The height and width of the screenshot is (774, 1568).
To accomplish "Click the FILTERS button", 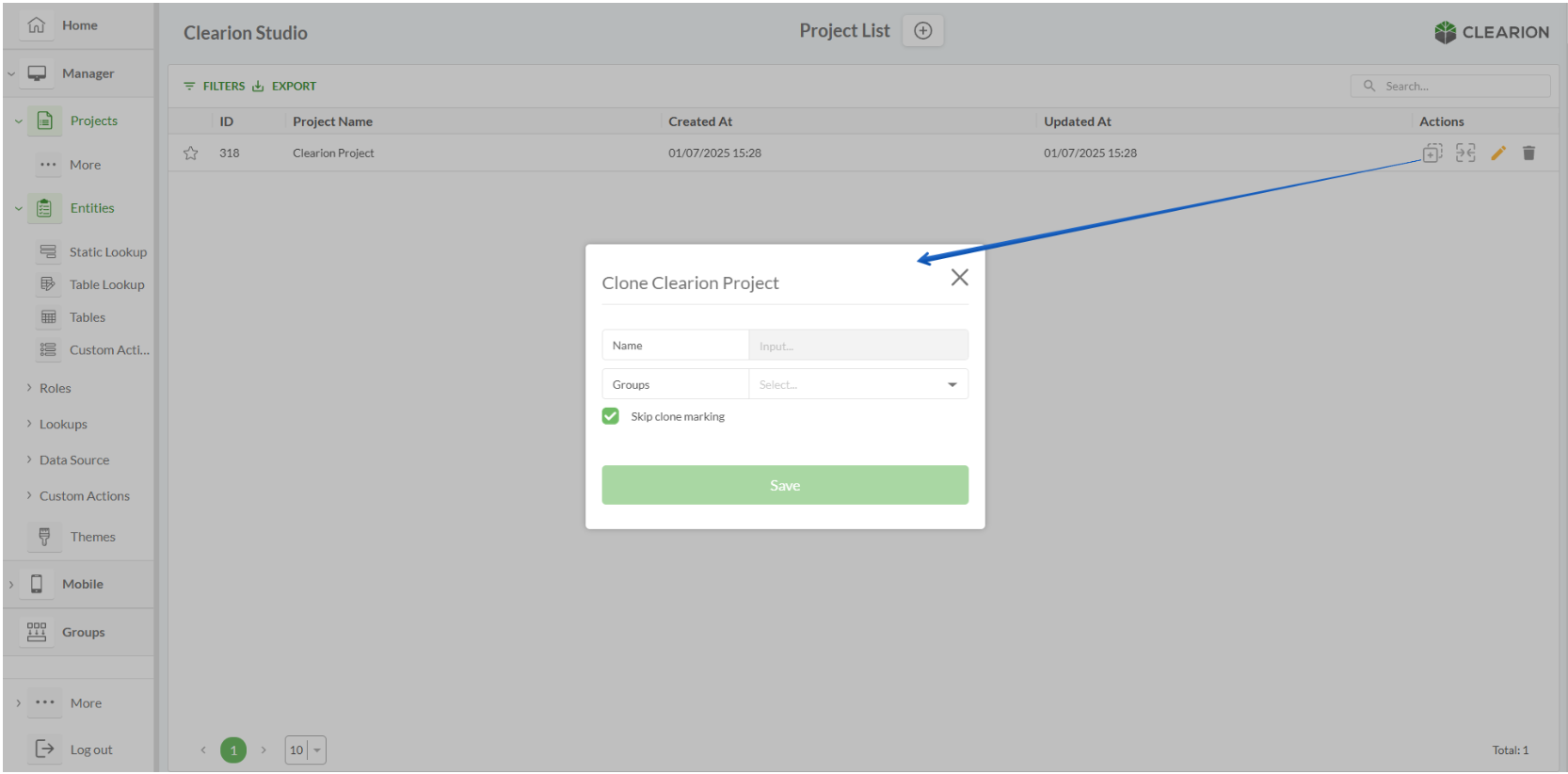I will [x=215, y=86].
